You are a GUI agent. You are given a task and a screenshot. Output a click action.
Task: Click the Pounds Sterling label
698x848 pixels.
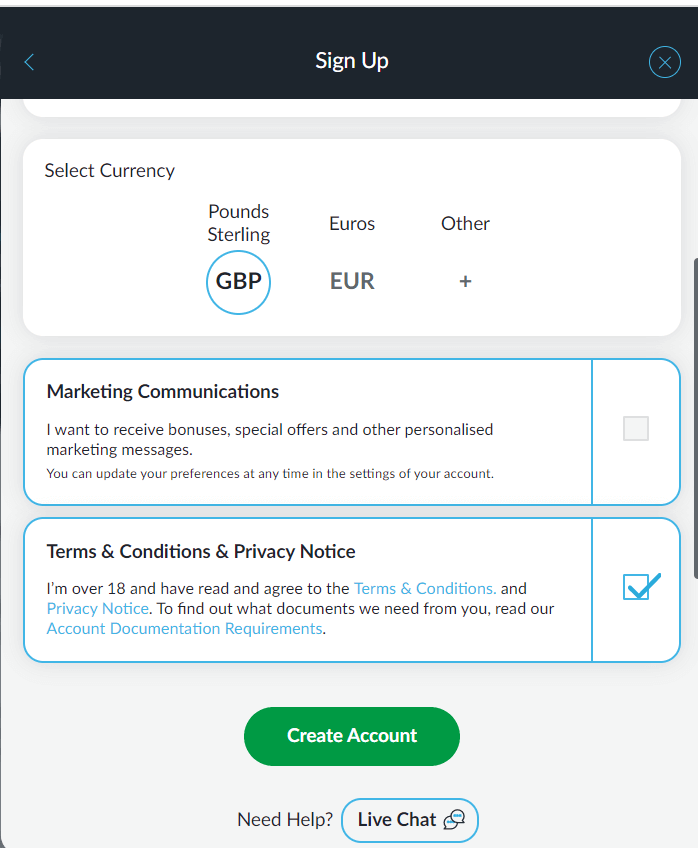238,223
